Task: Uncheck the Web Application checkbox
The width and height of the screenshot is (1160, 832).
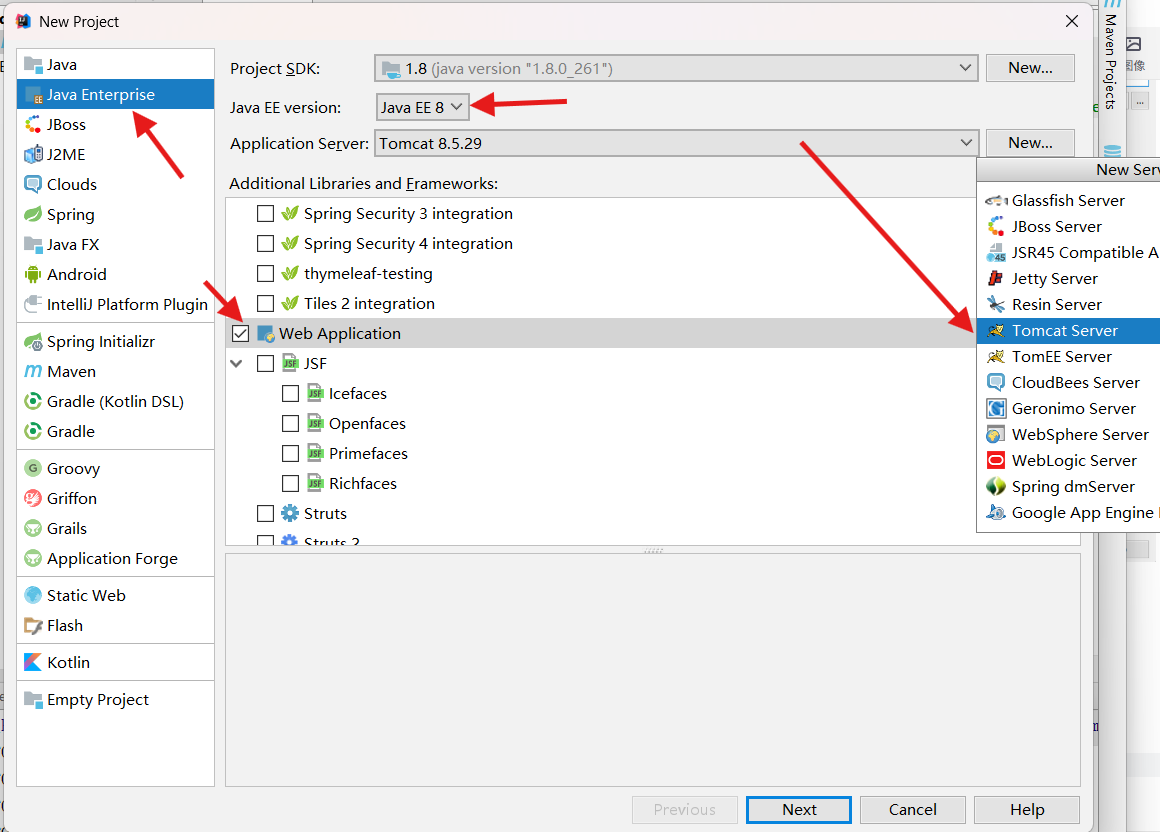Action: (x=240, y=334)
